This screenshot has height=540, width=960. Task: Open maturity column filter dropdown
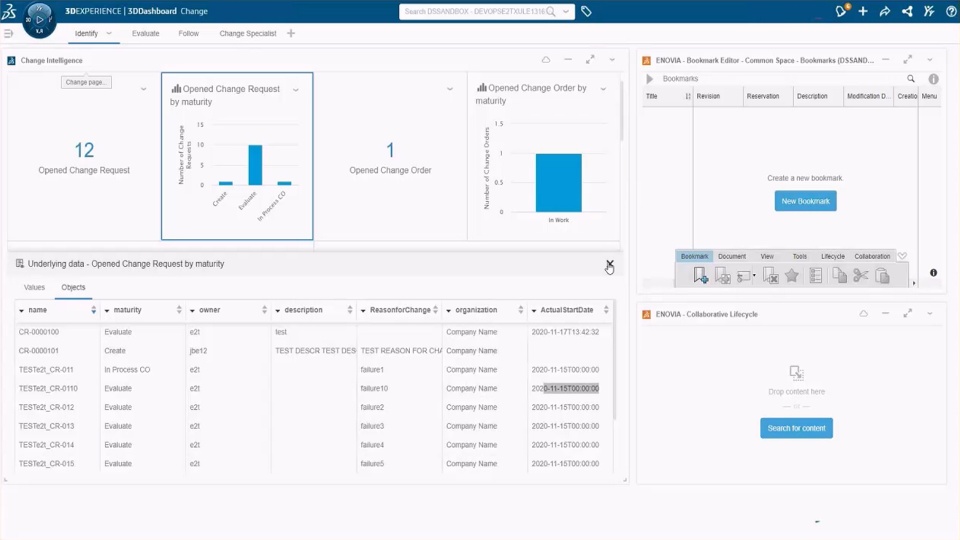(x=107, y=310)
